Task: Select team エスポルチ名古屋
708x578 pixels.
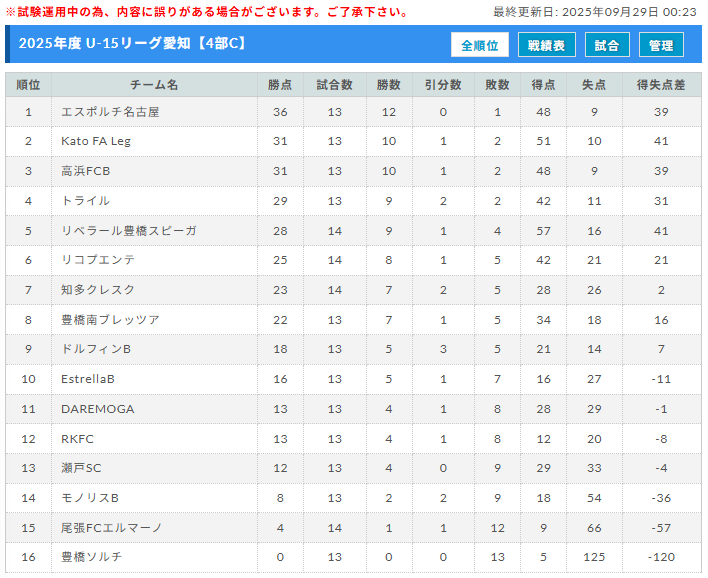Action: point(110,112)
